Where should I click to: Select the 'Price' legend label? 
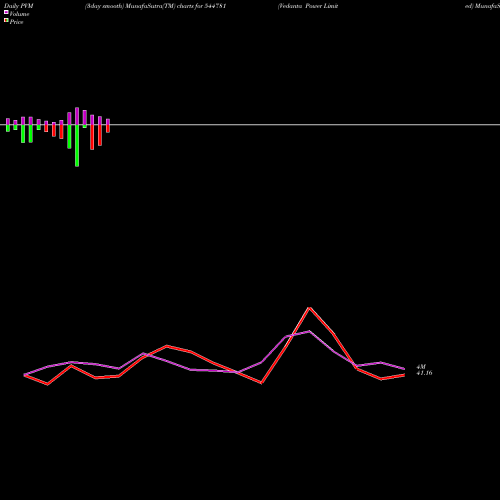pos(16,22)
